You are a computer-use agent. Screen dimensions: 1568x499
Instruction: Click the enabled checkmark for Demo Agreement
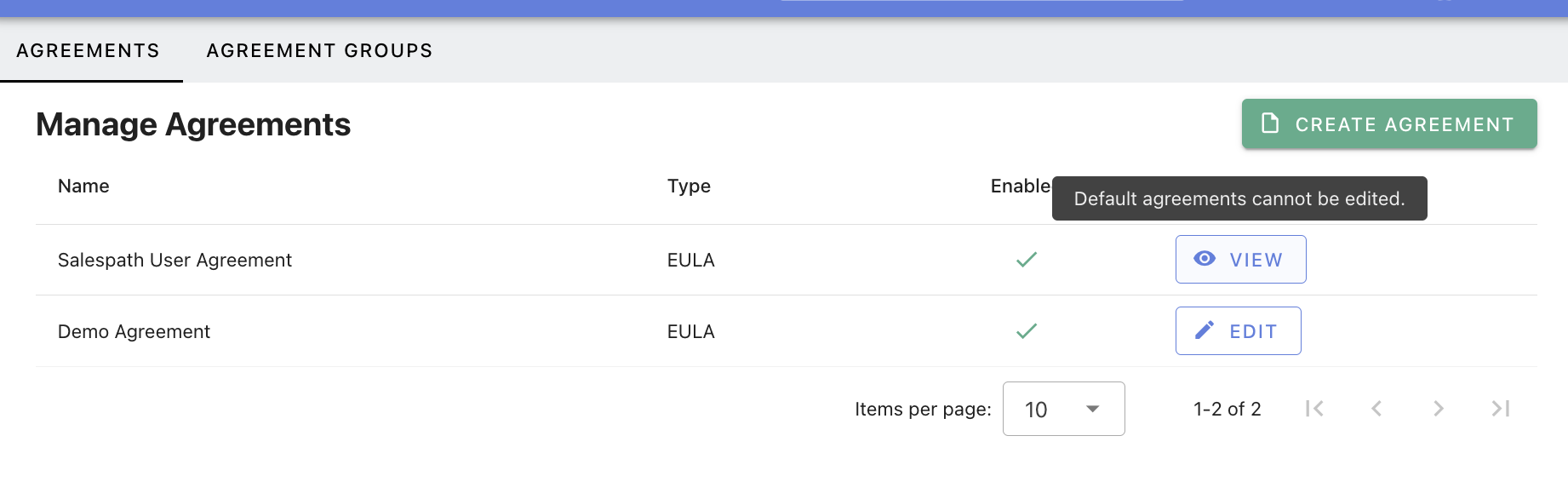tap(1027, 331)
